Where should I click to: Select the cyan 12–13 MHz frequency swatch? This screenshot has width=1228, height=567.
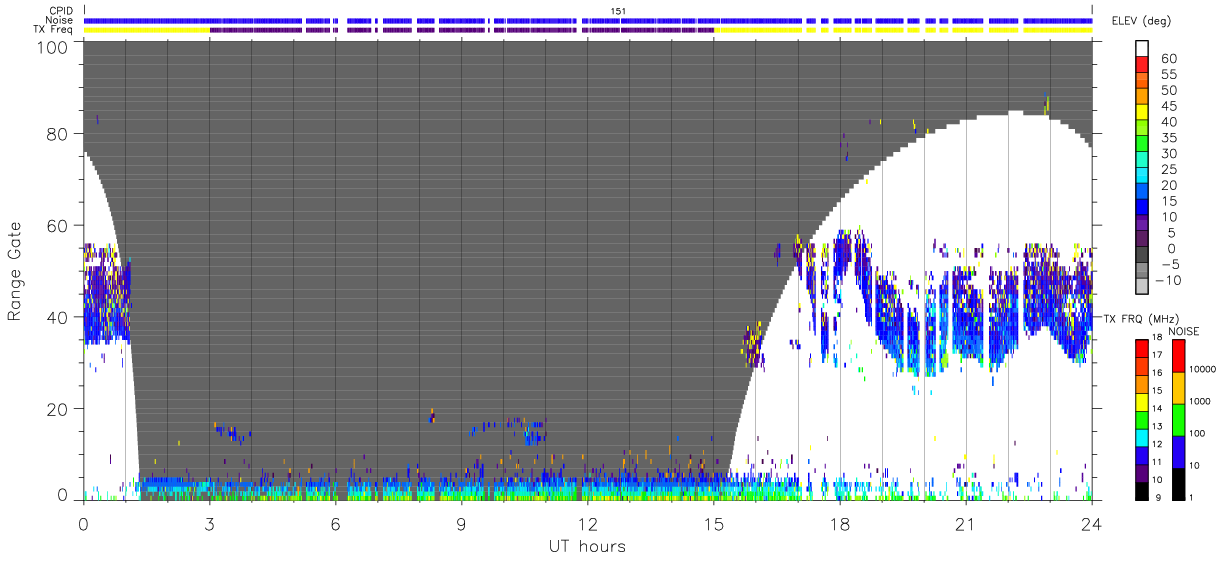[x=1141, y=436]
